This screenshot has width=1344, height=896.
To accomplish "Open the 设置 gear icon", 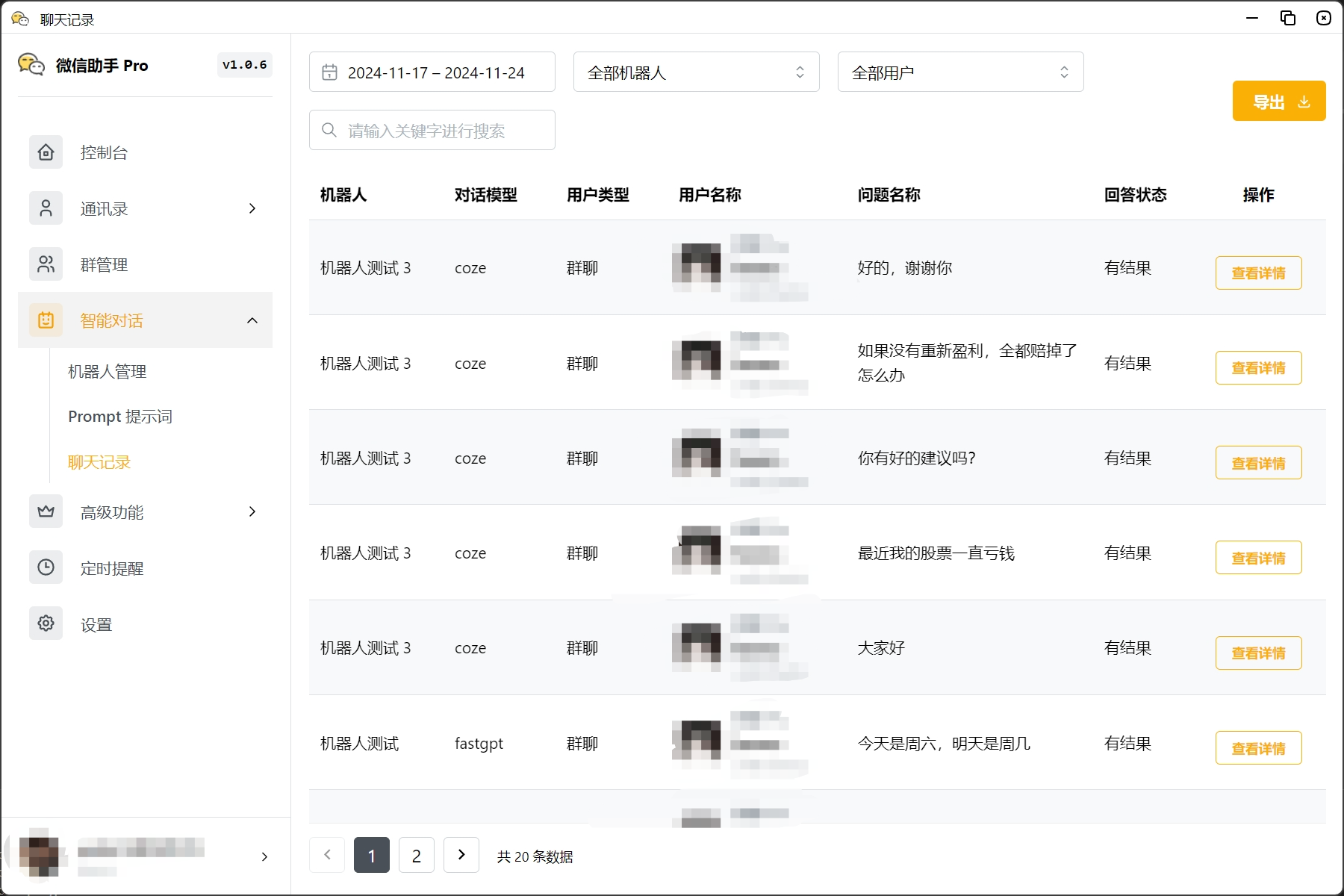I will point(46,623).
